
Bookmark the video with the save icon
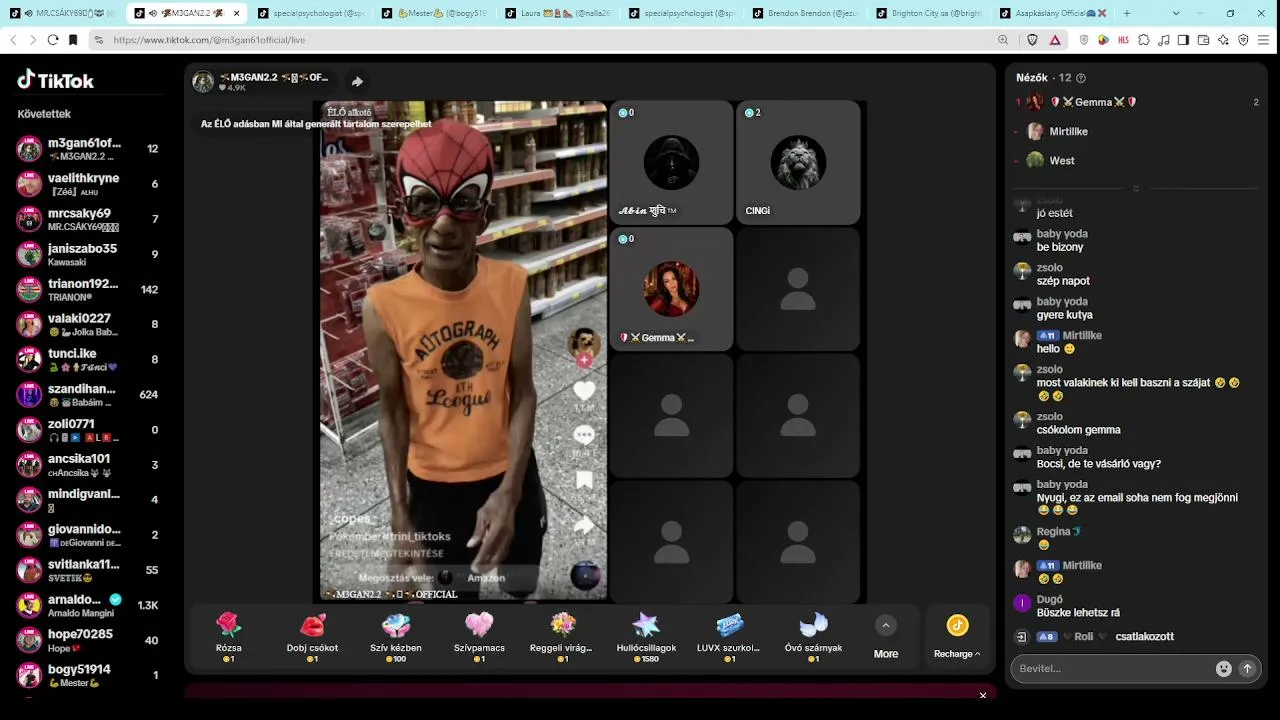point(584,481)
